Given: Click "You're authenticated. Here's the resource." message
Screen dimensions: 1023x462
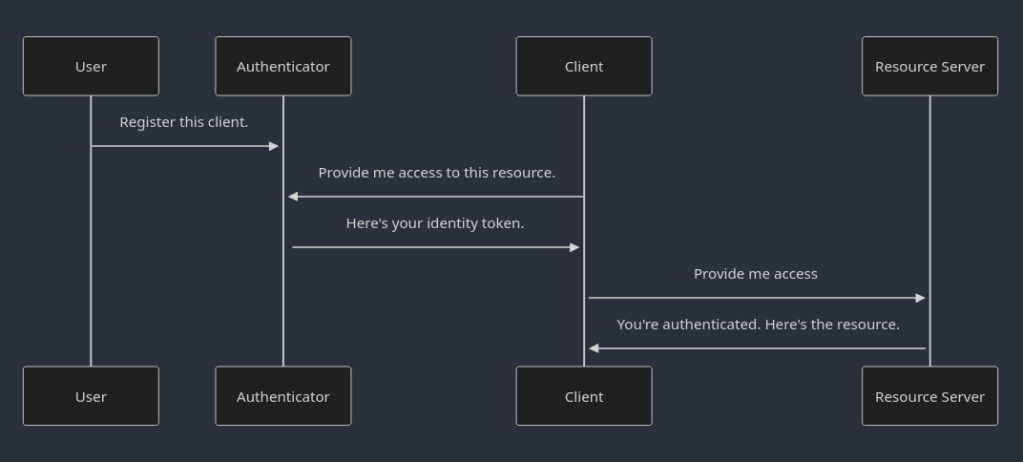Looking at the screenshot, I should click(758, 324).
